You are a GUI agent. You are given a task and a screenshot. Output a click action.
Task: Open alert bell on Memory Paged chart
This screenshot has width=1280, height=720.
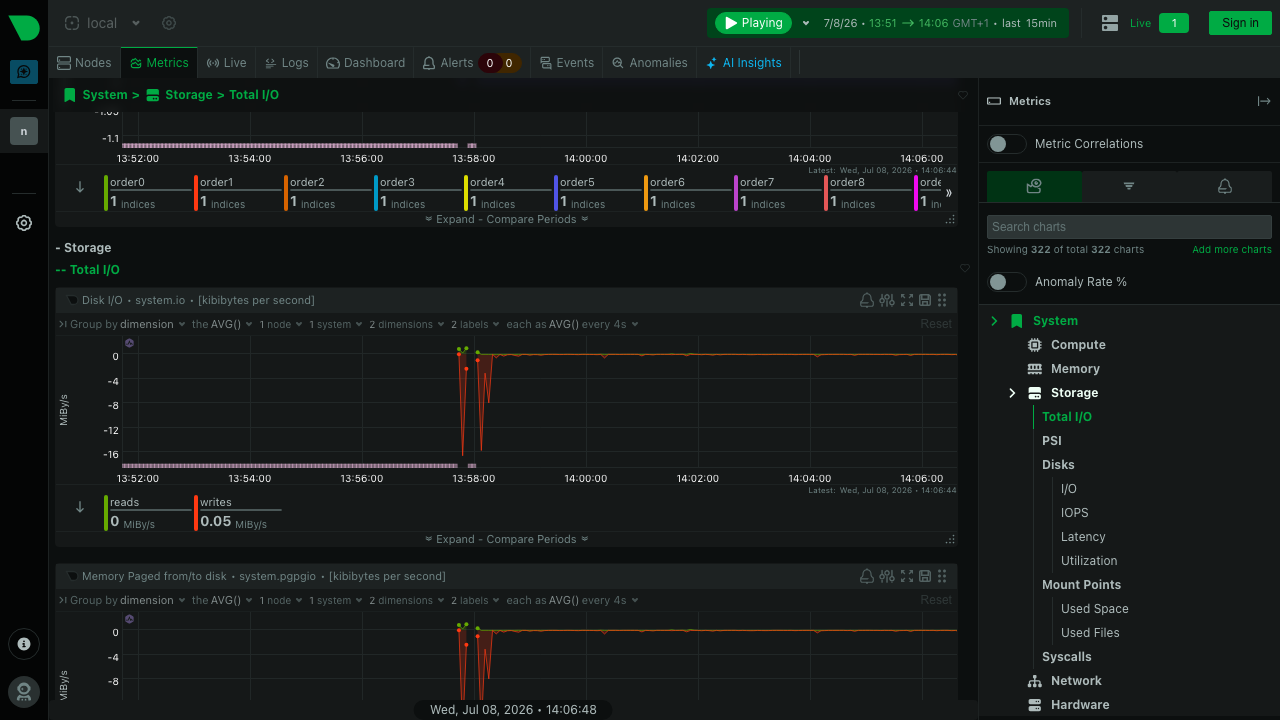(x=868, y=576)
